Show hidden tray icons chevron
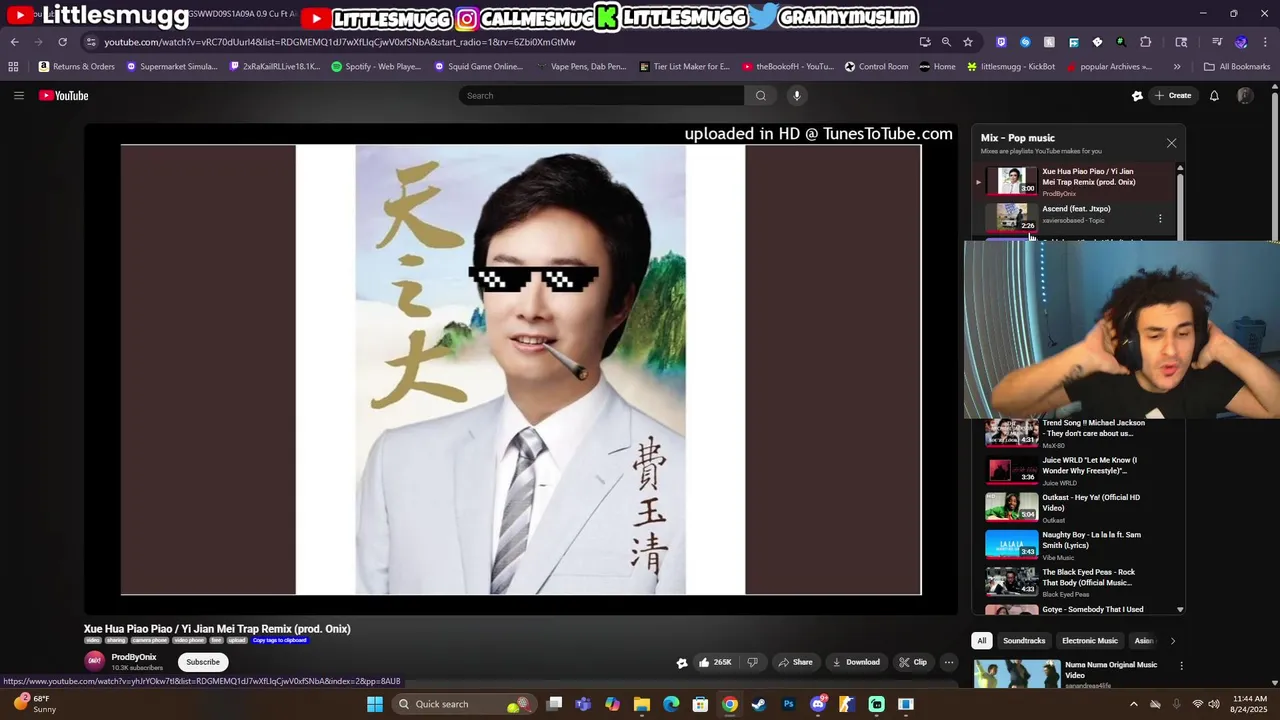Image resolution: width=1280 pixels, height=720 pixels. (1133, 704)
